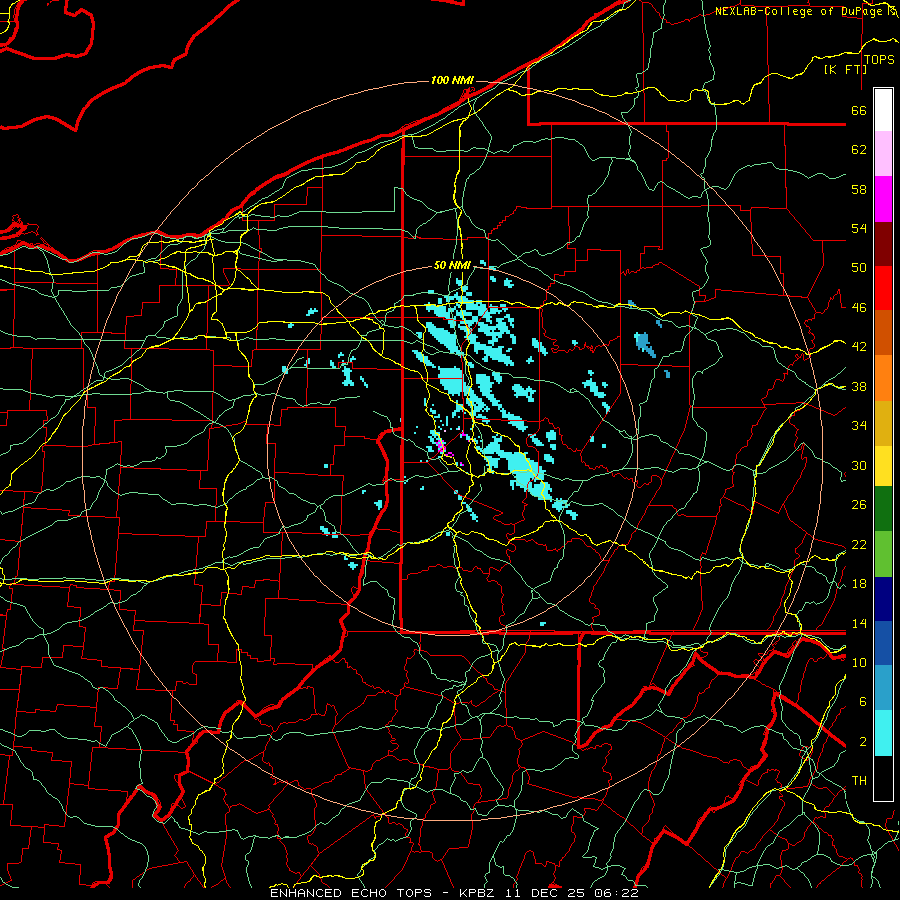Click the magenta 58 kft legend swatch
Image resolution: width=900 pixels, height=900 pixels.
tap(883, 199)
